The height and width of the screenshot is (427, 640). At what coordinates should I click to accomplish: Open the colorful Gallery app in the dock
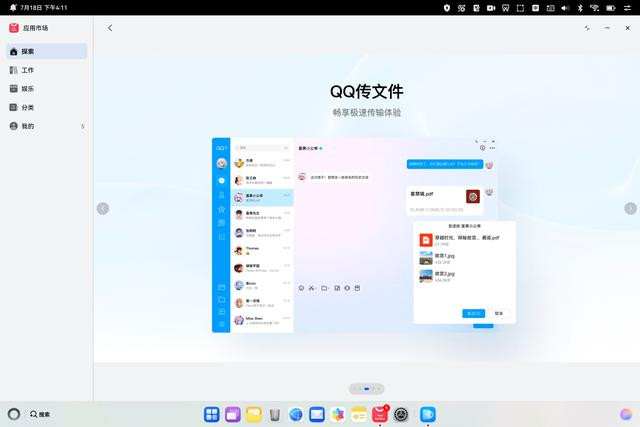tap(338, 414)
